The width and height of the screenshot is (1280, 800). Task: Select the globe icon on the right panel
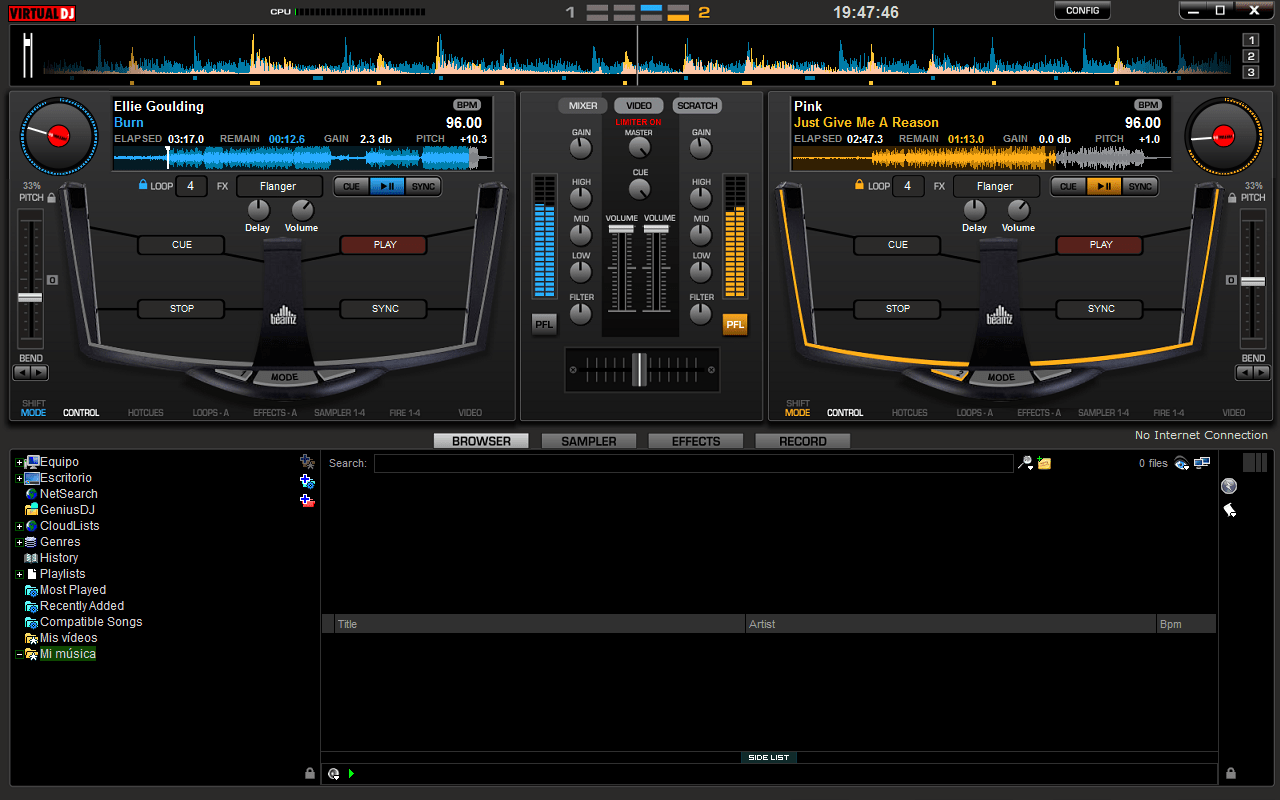click(1228, 486)
